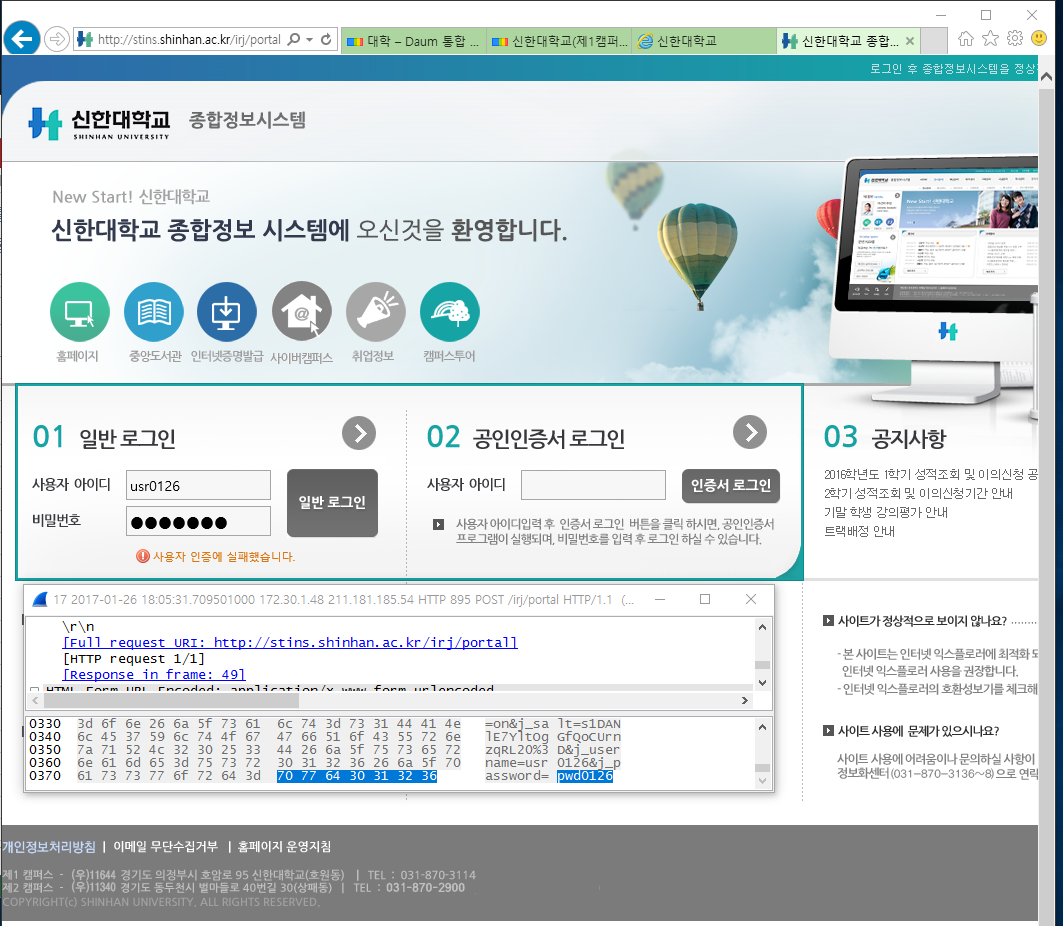Image resolution: width=1063 pixels, height=926 pixels.
Task: Click hex dump row offset 0330
Action: click(45, 724)
